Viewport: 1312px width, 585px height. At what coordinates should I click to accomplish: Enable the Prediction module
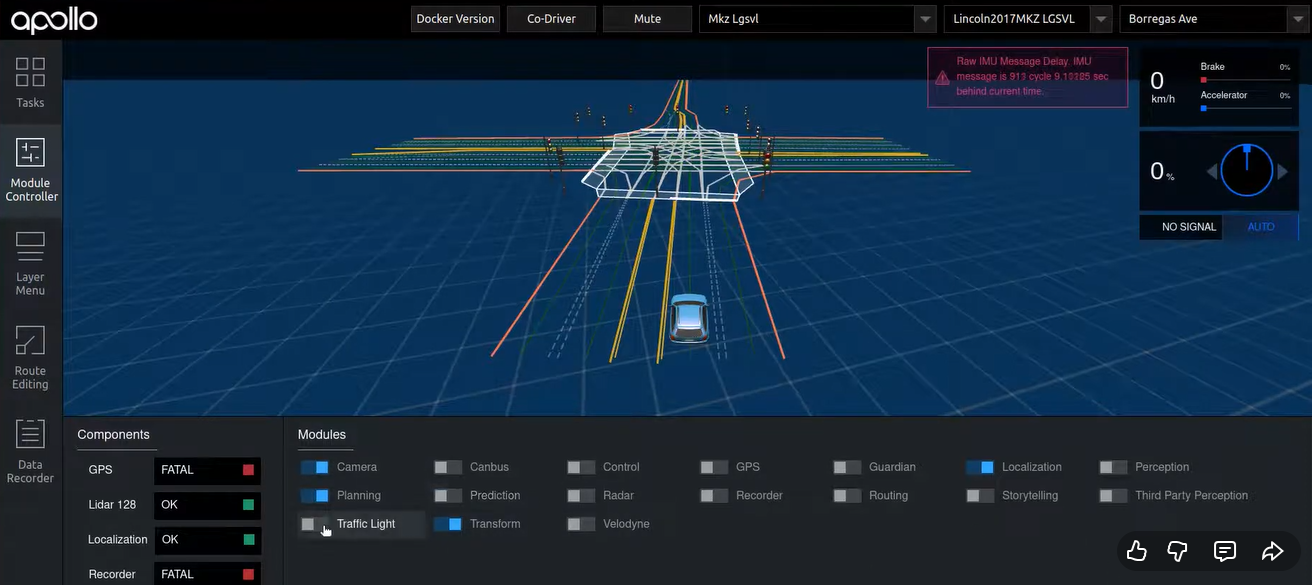447,495
